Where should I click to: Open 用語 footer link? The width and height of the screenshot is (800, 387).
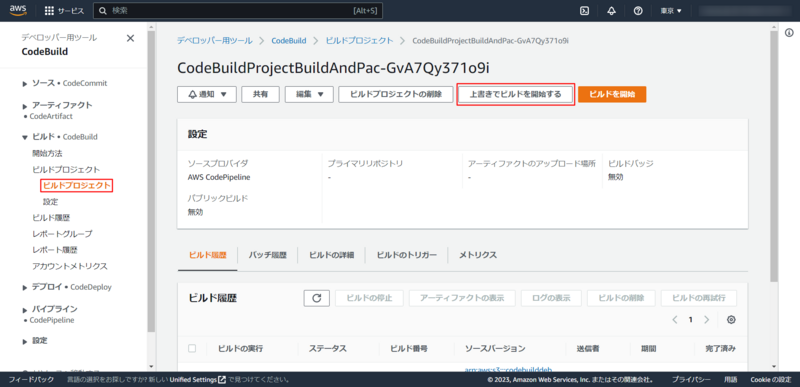coord(730,380)
